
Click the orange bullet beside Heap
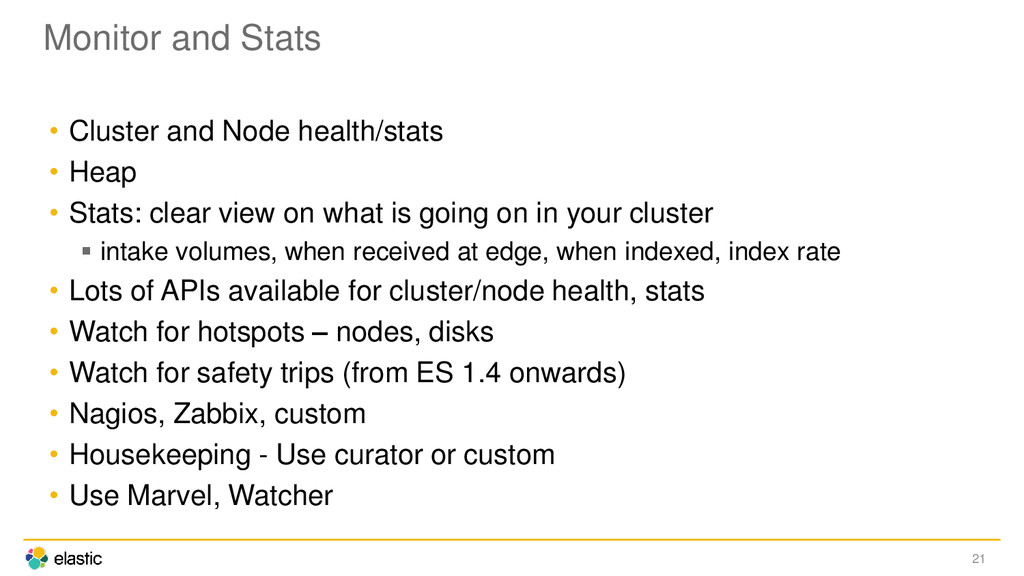(x=54, y=172)
